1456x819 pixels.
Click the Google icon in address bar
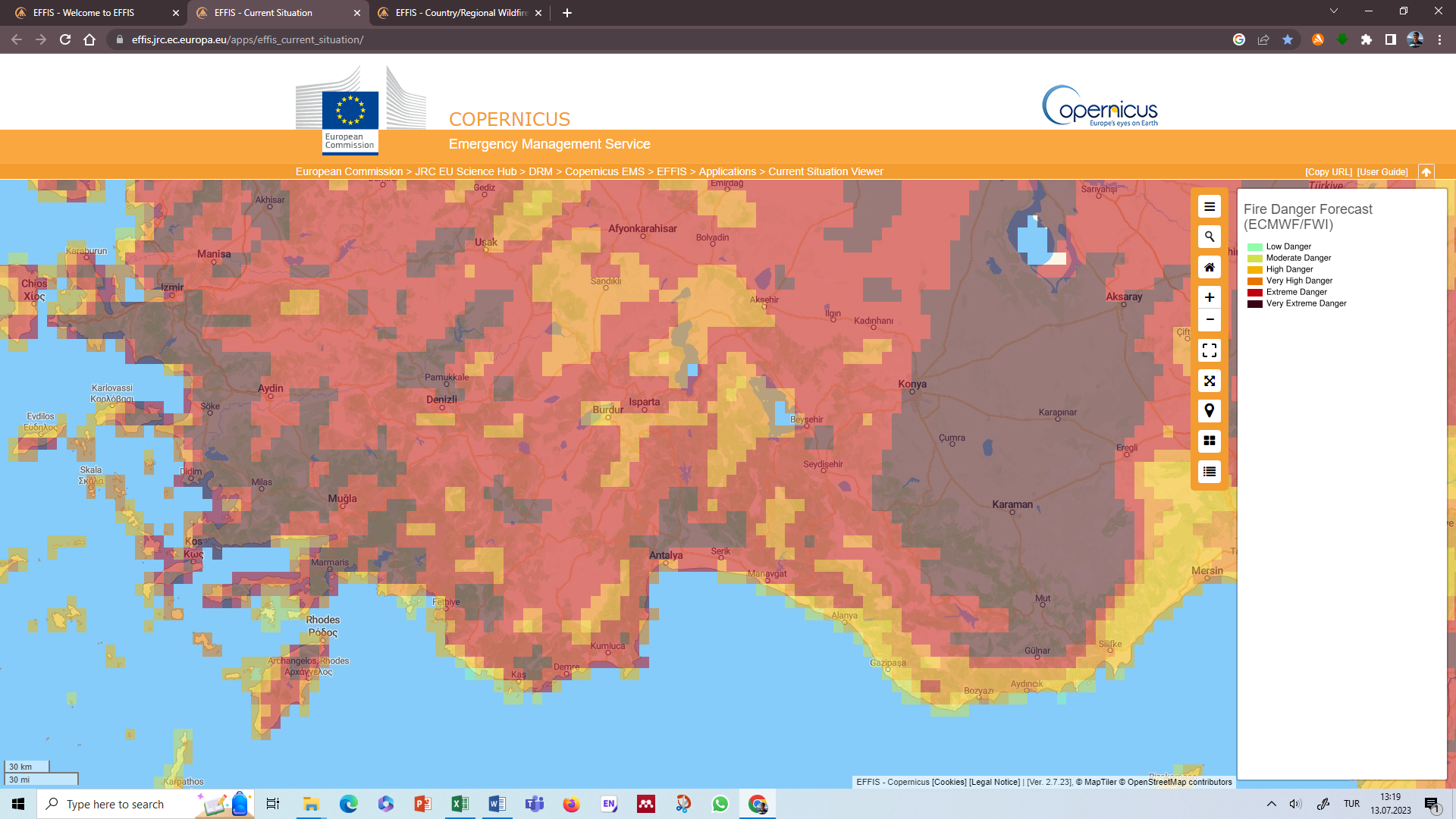click(x=1239, y=39)
